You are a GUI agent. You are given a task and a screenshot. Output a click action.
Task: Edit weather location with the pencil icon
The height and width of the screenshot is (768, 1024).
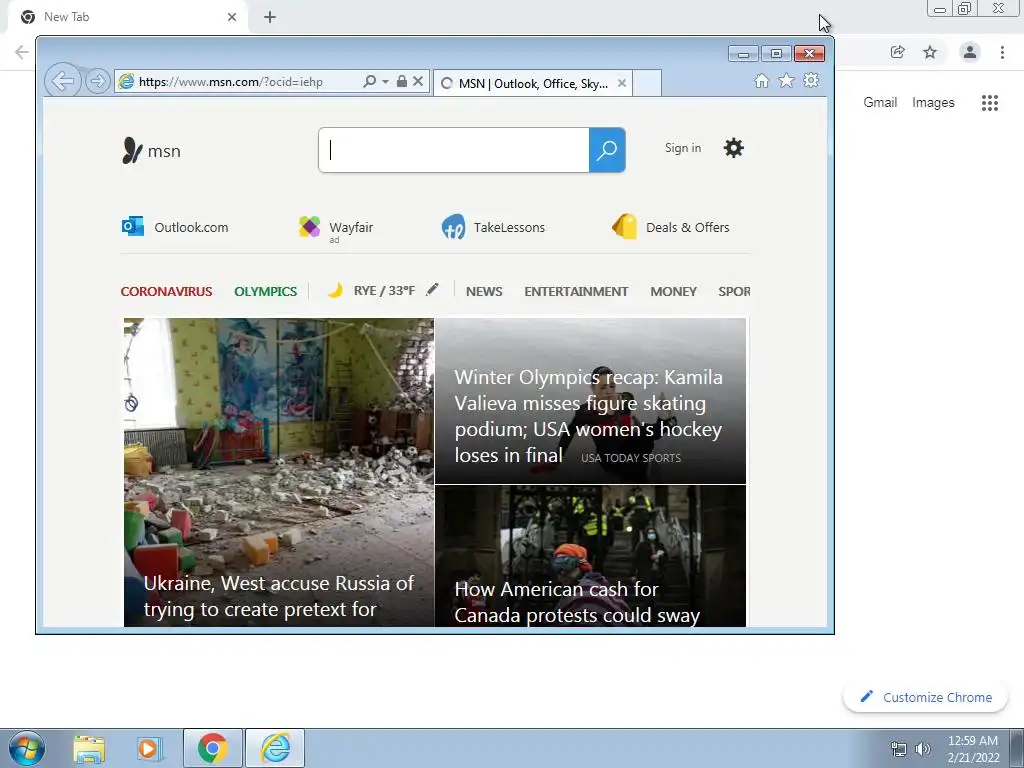[x=432, y=289]
